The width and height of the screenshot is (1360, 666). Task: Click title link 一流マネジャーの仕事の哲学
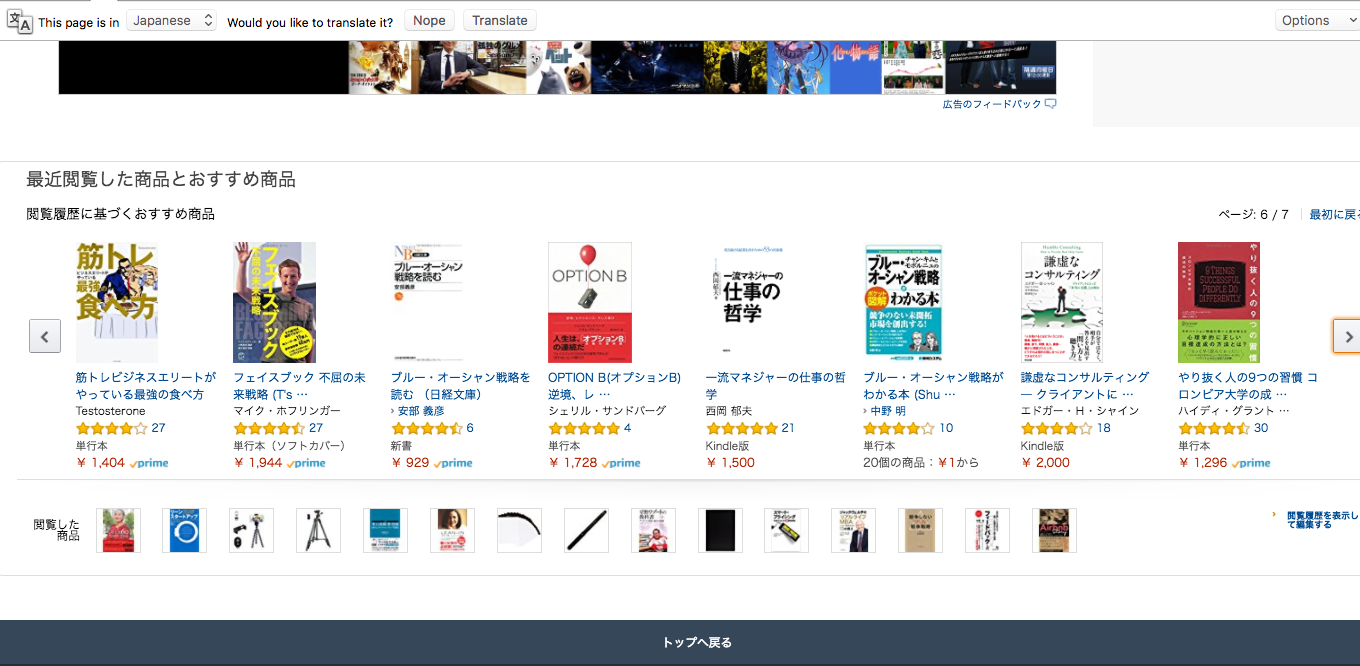pyautogui.click(x=776, y=386)
